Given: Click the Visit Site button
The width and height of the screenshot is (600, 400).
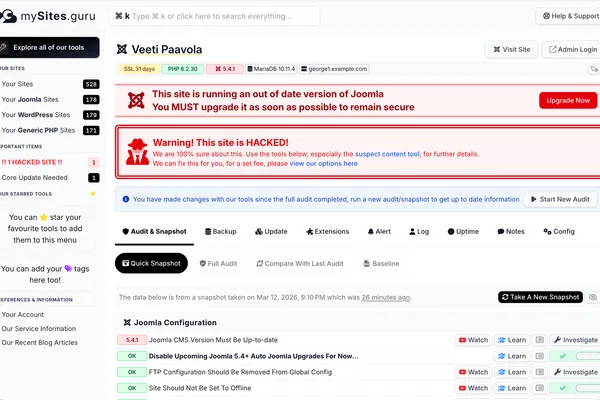Looking at the screenshot, I should 512,49.
